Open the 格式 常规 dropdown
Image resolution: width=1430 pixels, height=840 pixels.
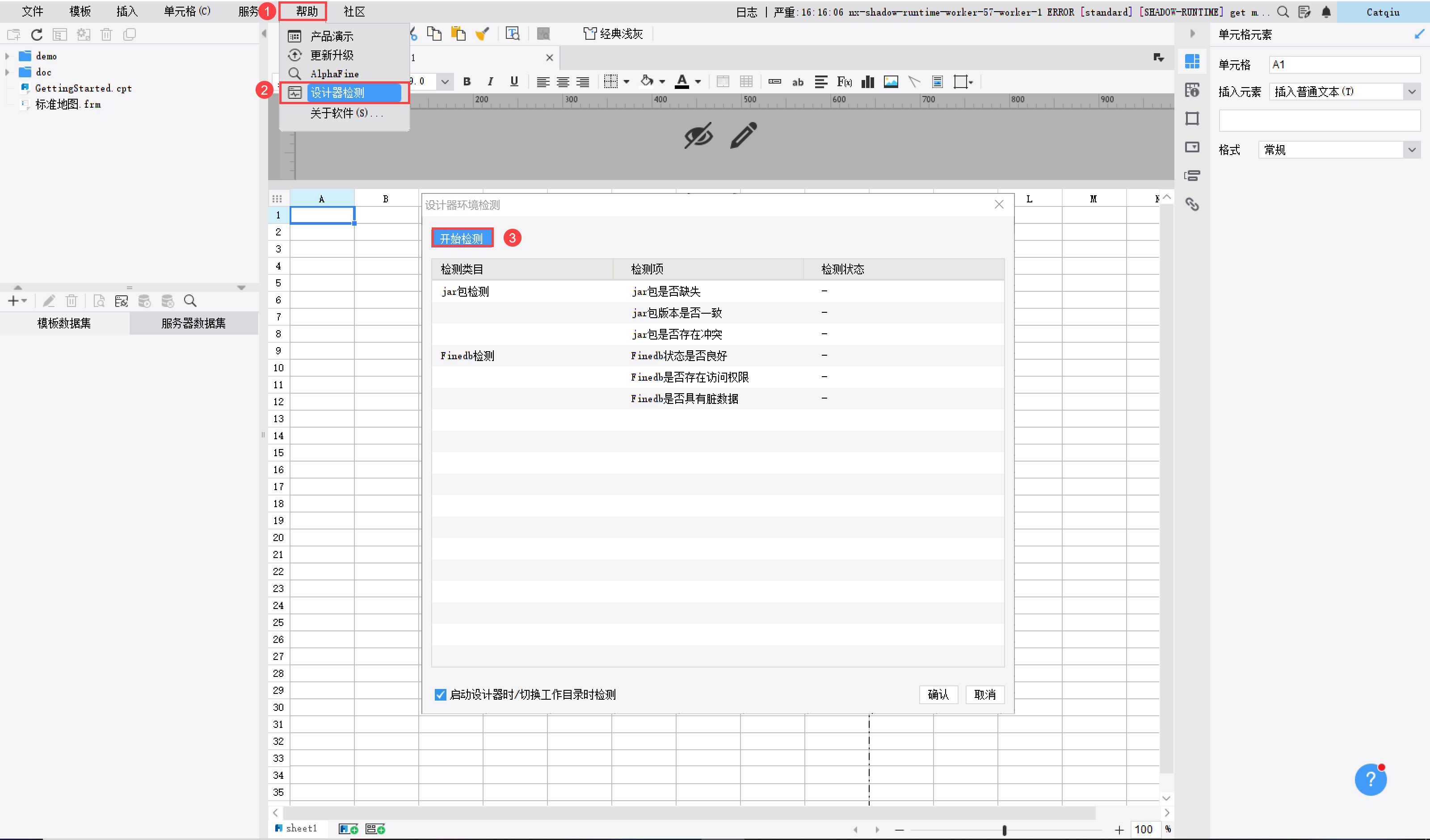[x=1411, y=150]
